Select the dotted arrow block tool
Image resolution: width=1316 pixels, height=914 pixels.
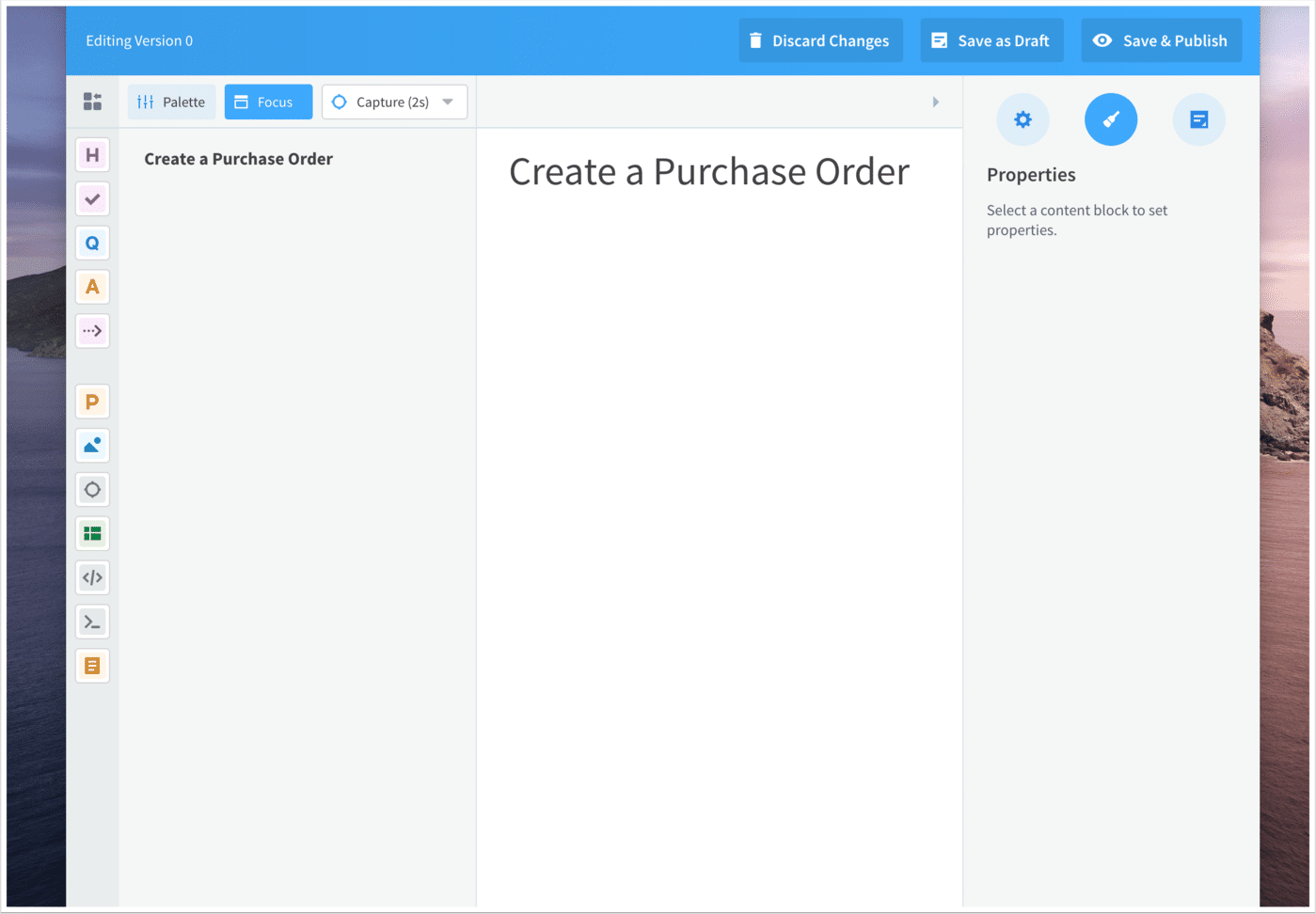coord(92,331)
